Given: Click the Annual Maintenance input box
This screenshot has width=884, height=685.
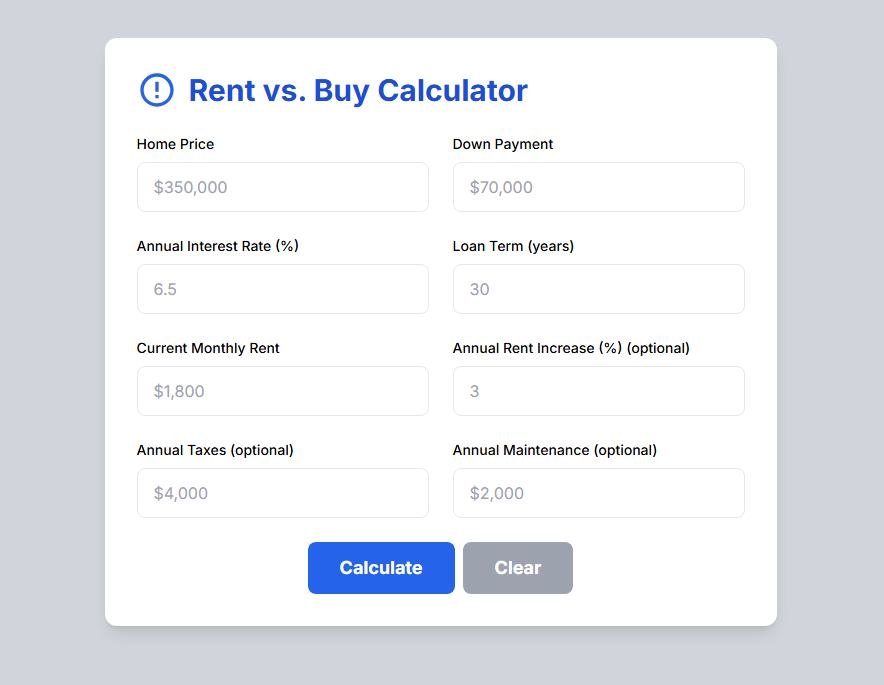Looking at the screenshot, I should click(x=599, y=493).
